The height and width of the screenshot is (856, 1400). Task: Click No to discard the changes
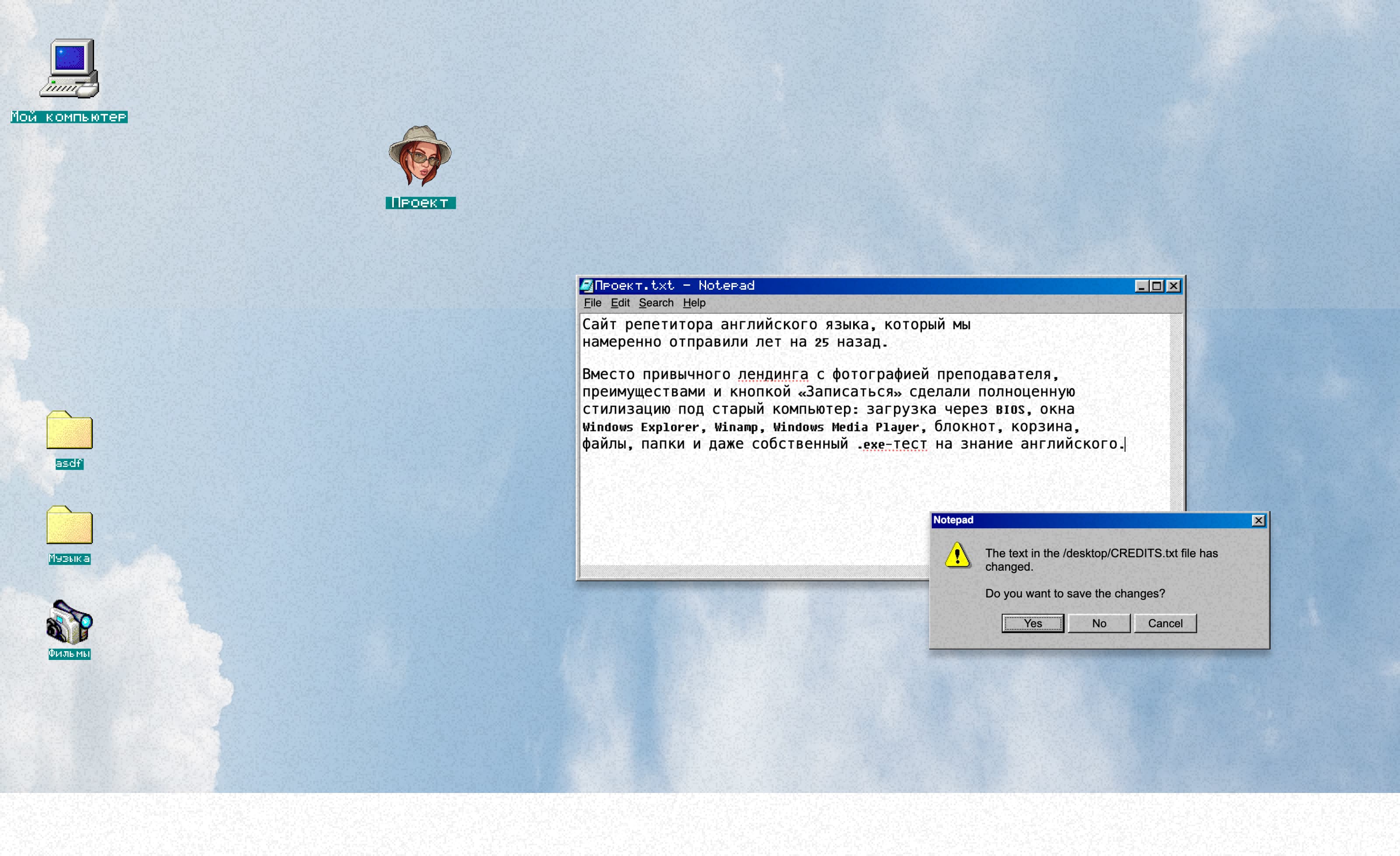pyautogui.click(x=1099, y=623)
